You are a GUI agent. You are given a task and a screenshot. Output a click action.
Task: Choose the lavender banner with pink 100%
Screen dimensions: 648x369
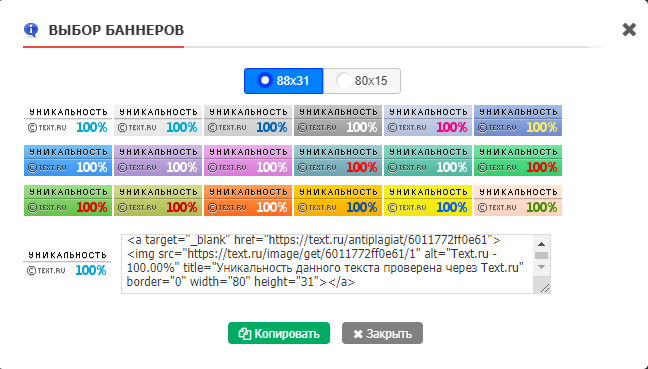click(x=428, y=120)
